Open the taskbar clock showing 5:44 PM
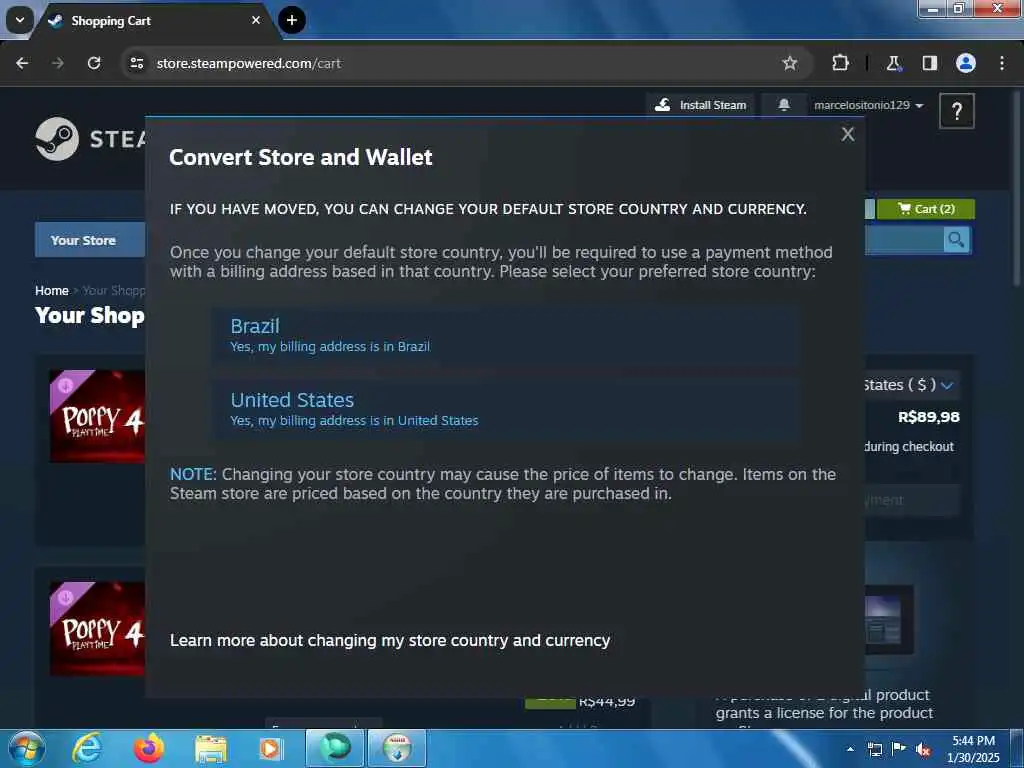This screenshot has width=1024, height=768. click(x=973, y=749)
